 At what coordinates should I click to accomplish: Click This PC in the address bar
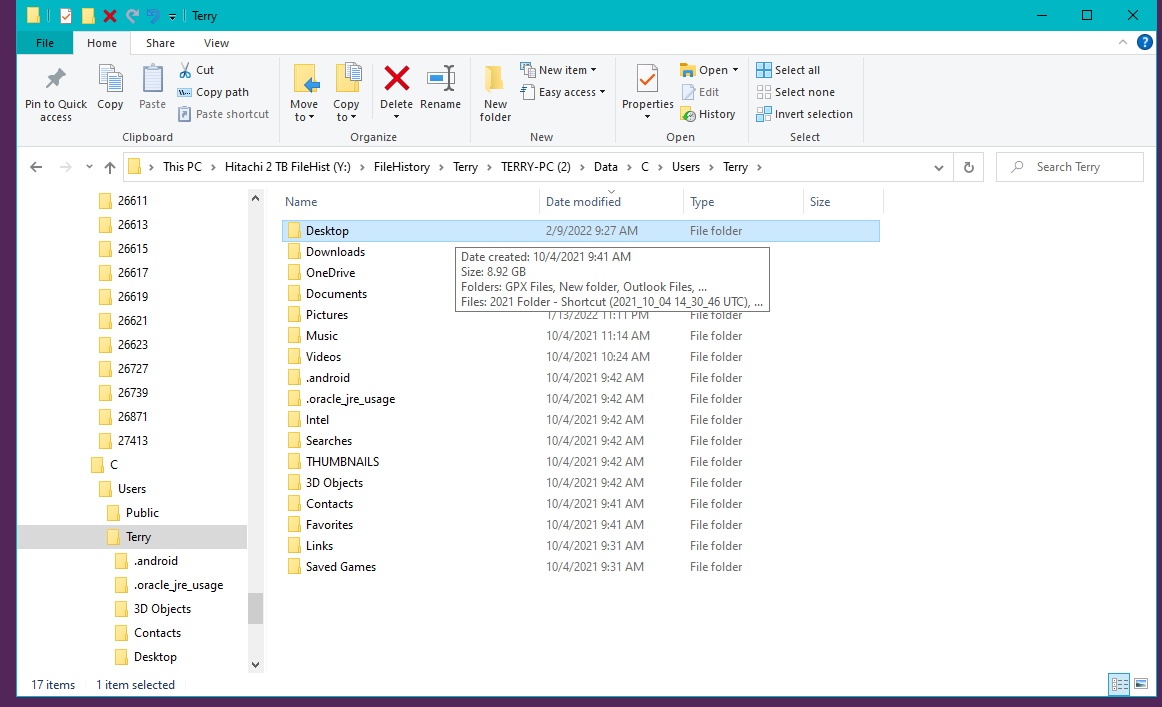[x=182, y=167]
